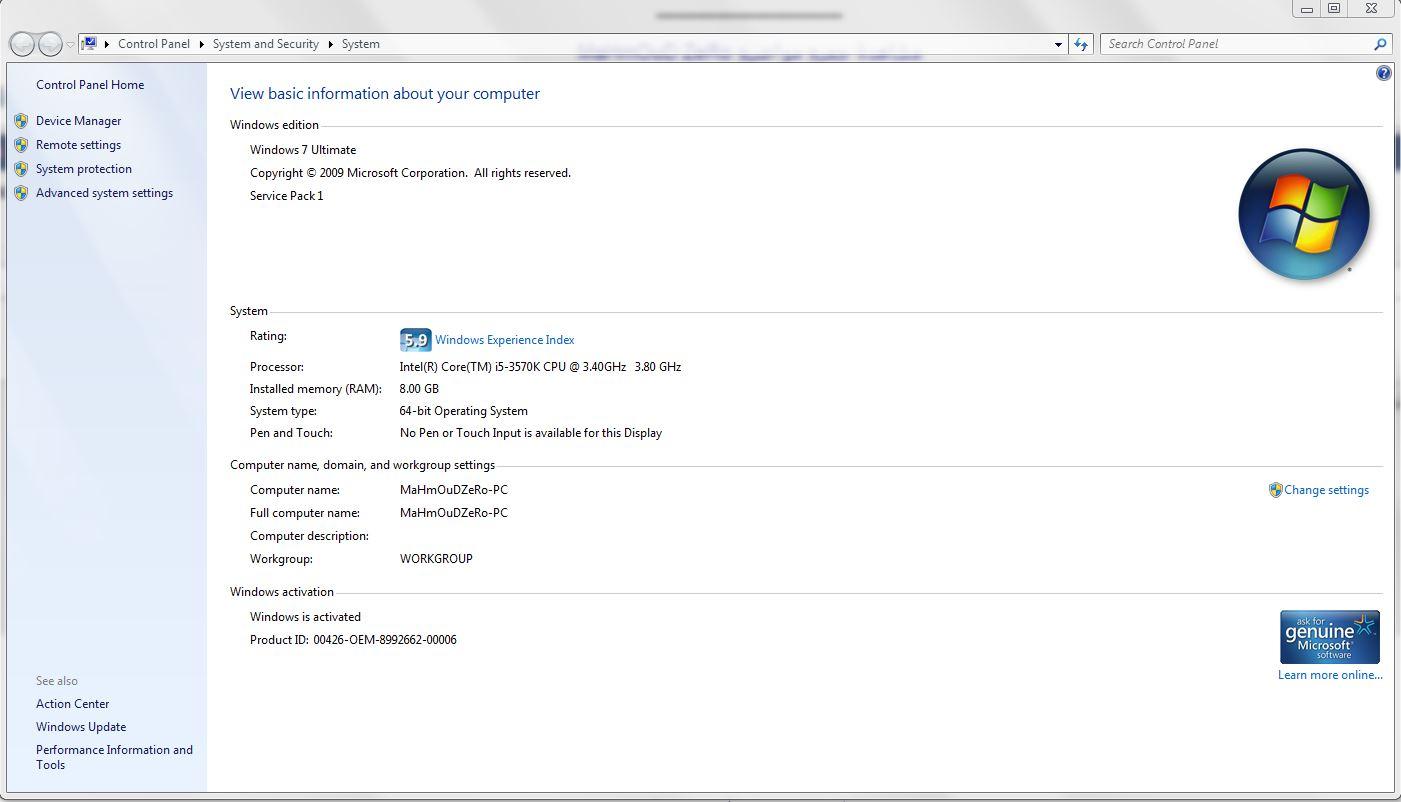Screen dimensions: 1401x802
Task: Click the Forward navigation arrow
Action: (x=49, y=44)
